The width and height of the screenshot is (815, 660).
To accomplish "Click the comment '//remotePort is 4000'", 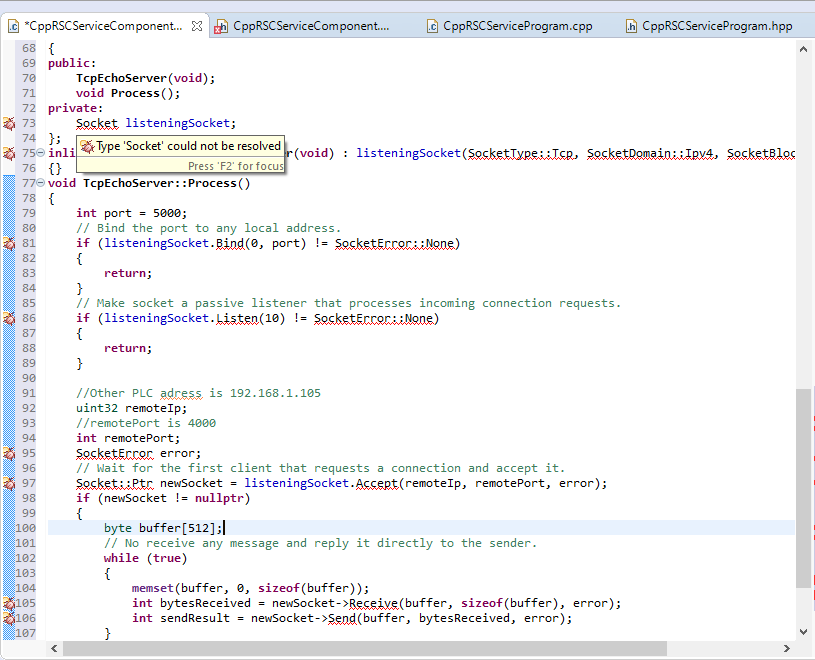I will 146,423.
